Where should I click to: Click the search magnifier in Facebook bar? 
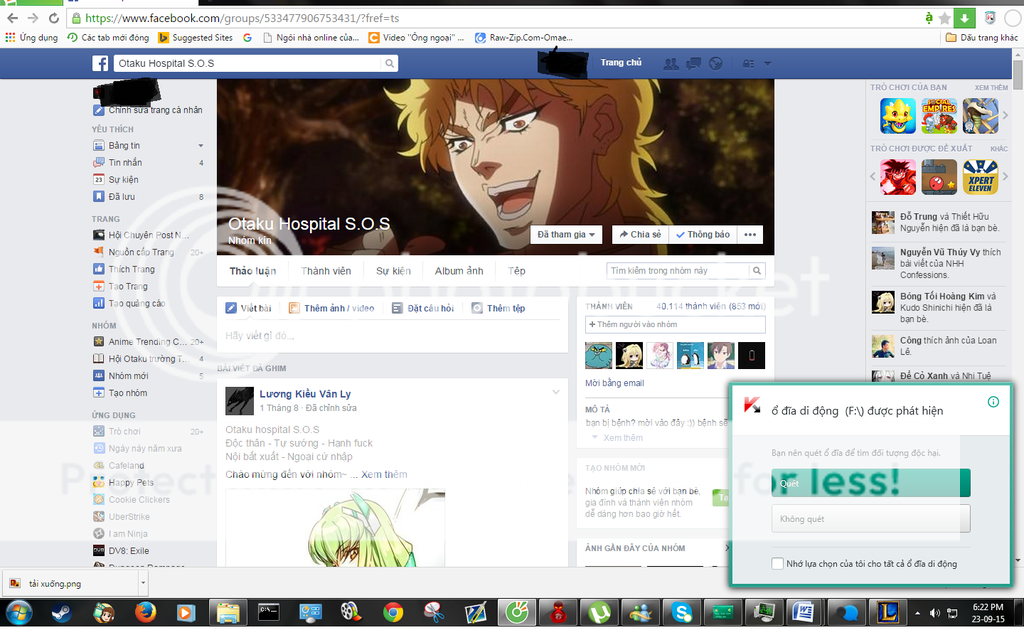[389, 63]
